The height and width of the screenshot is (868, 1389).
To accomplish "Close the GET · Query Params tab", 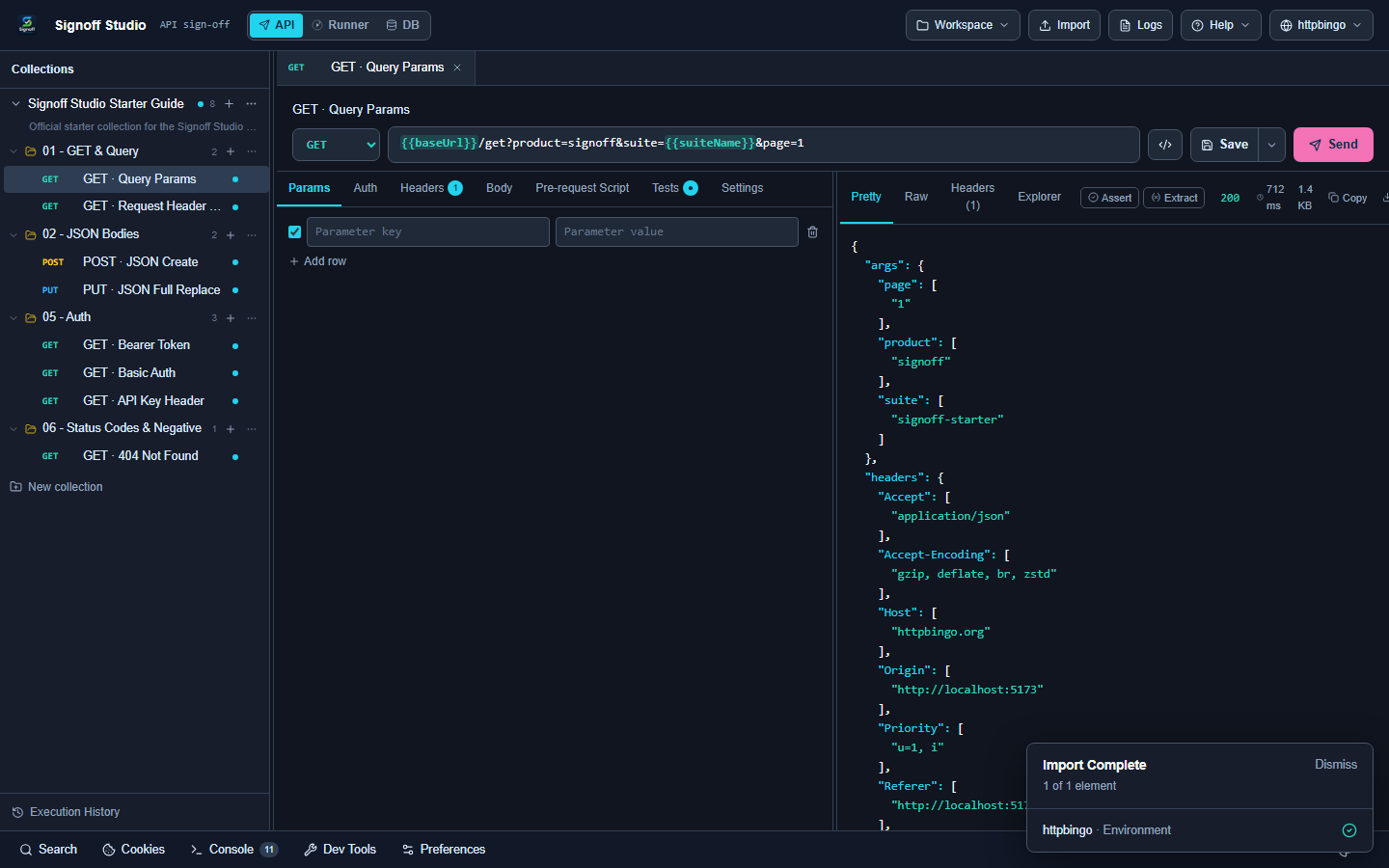I will pos(457,68).
